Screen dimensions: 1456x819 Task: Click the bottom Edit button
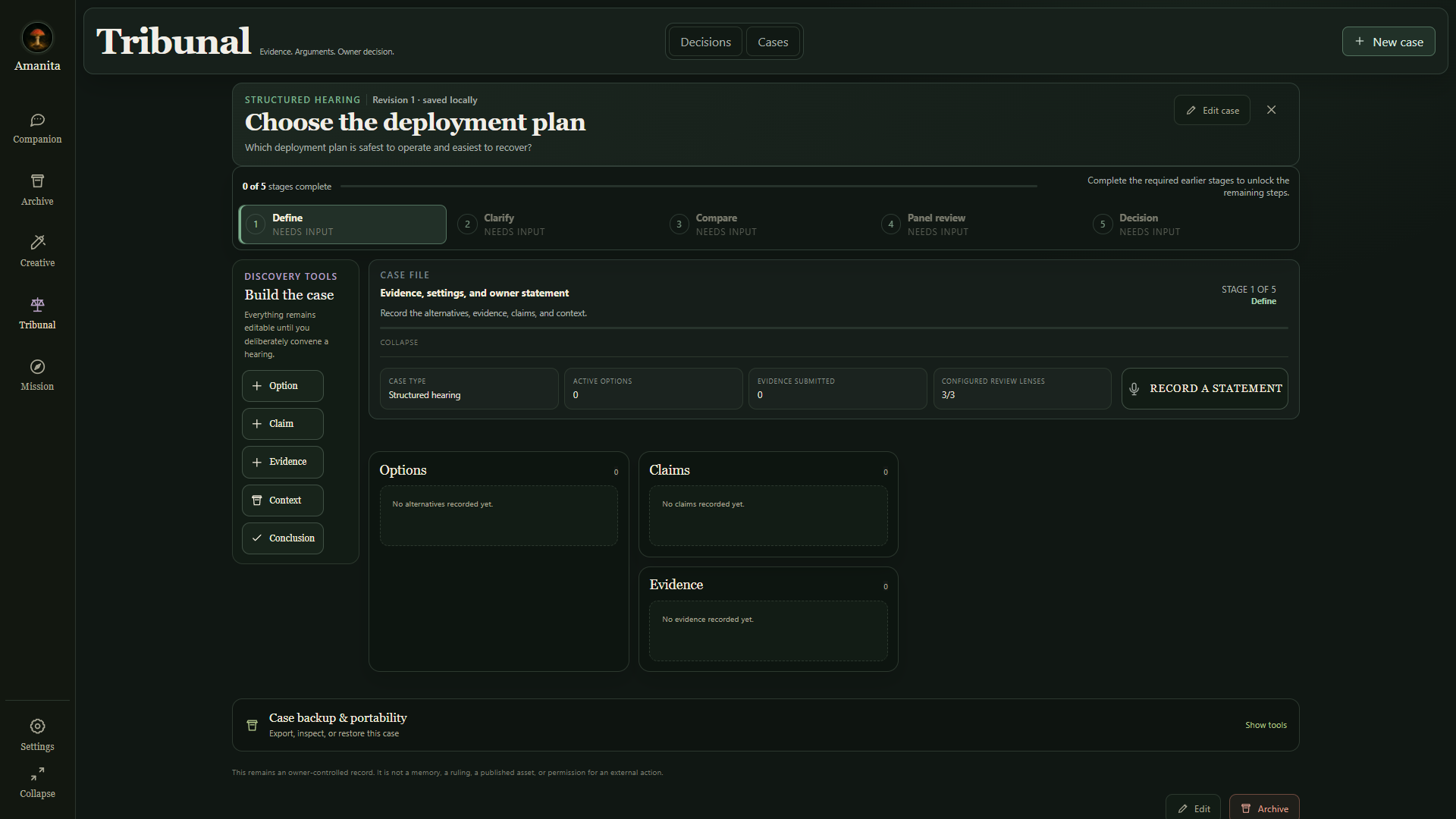1194,808
